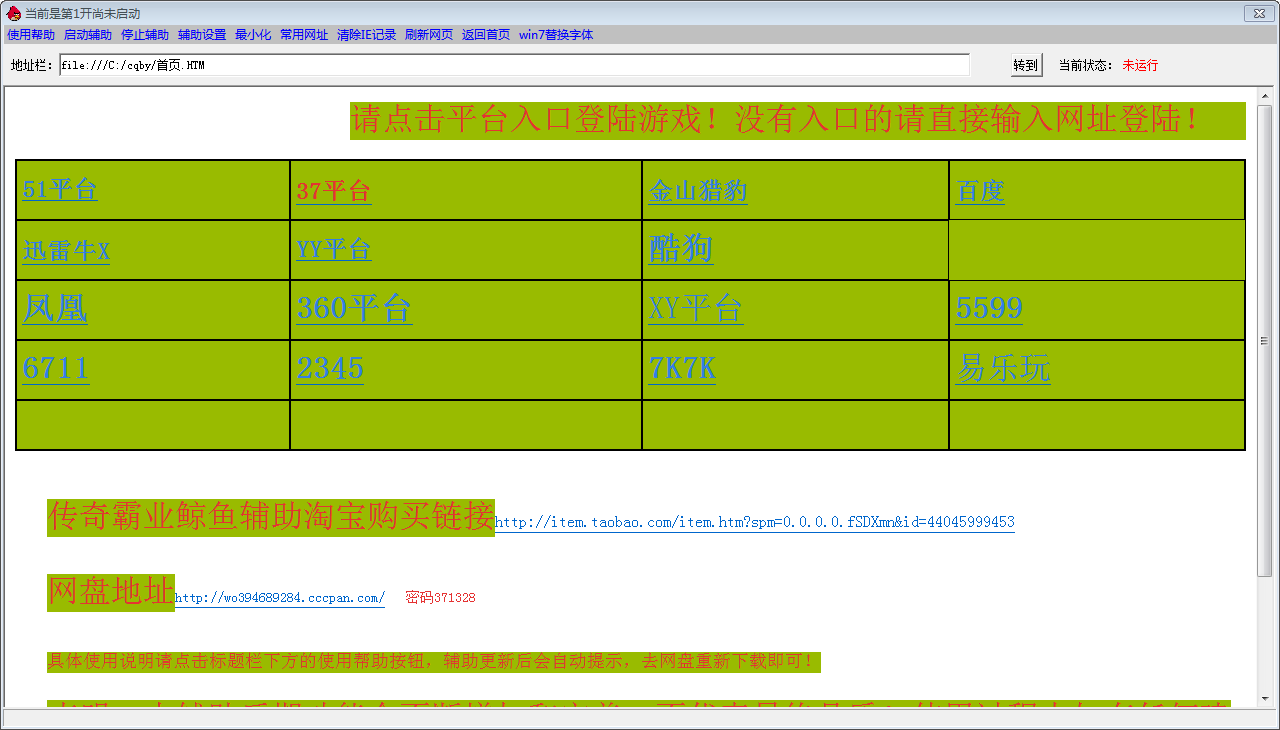Click 刷新网页 to reload page
This screenshot has height=730, width=1280.
(x=429, y=35)
